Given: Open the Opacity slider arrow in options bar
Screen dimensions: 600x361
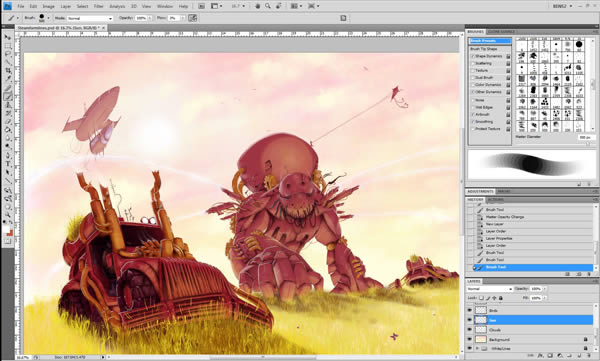Looking at the screenshot, I should [150, 18].
